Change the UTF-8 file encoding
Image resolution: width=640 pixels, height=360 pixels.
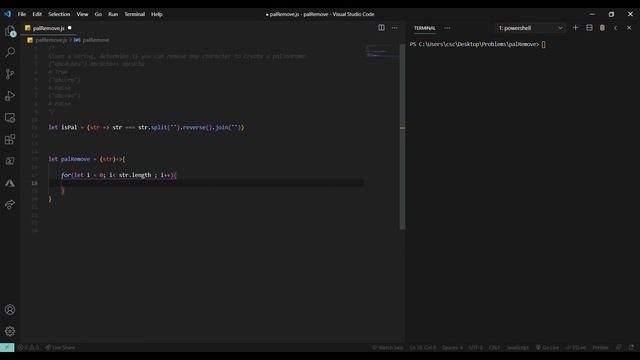tap(476, 347)
